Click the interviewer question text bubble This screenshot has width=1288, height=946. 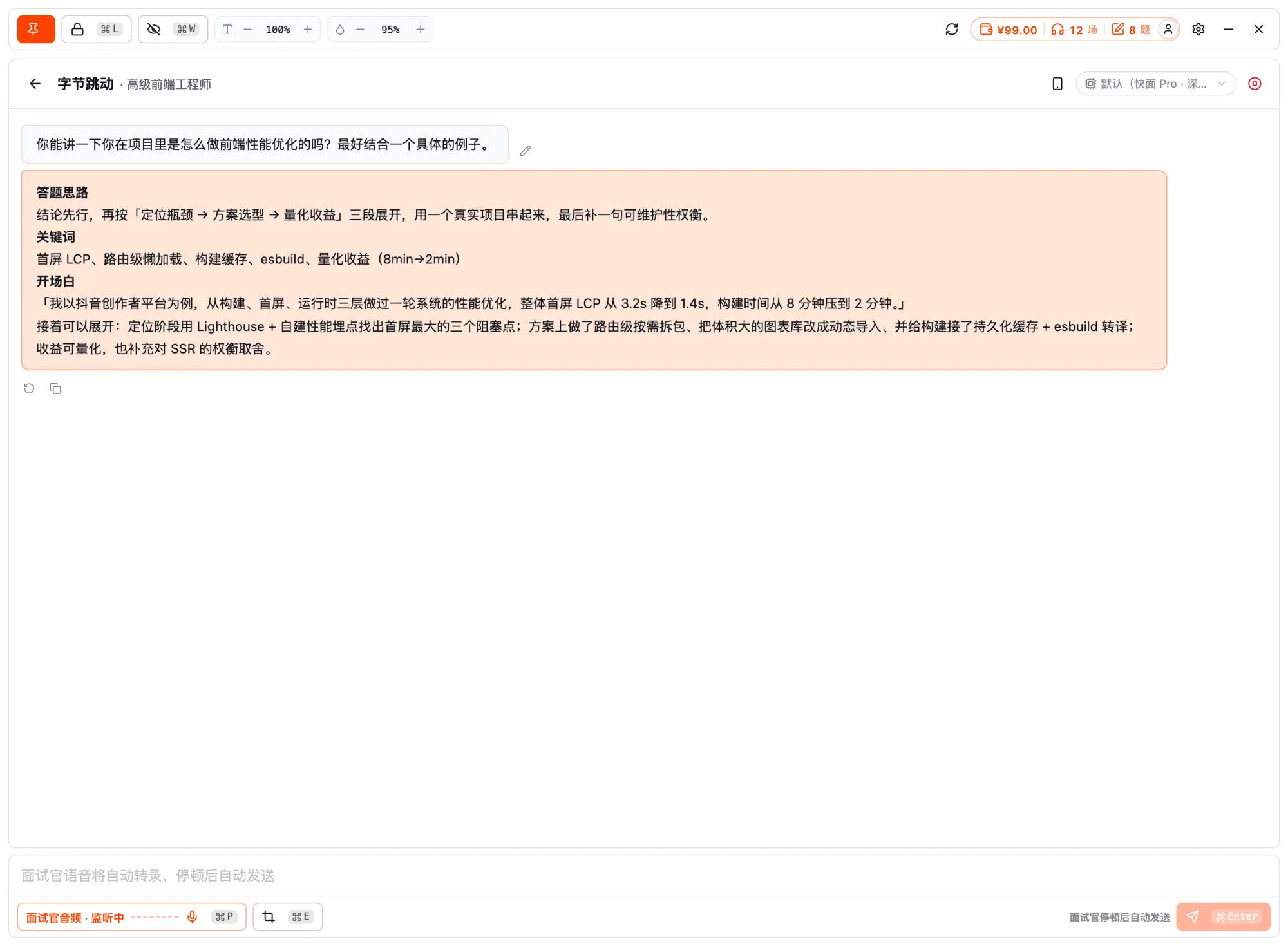(265, 144)
